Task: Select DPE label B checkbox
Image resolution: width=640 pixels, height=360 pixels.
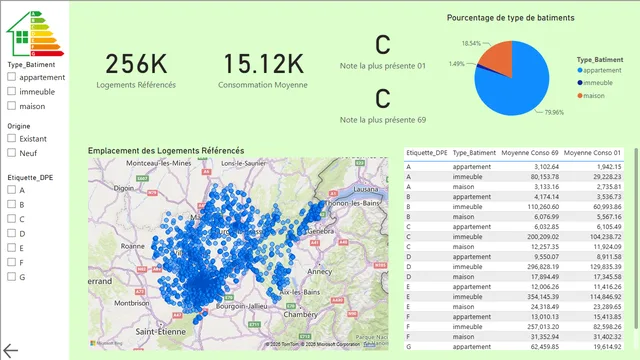Action: click(12, 204)
